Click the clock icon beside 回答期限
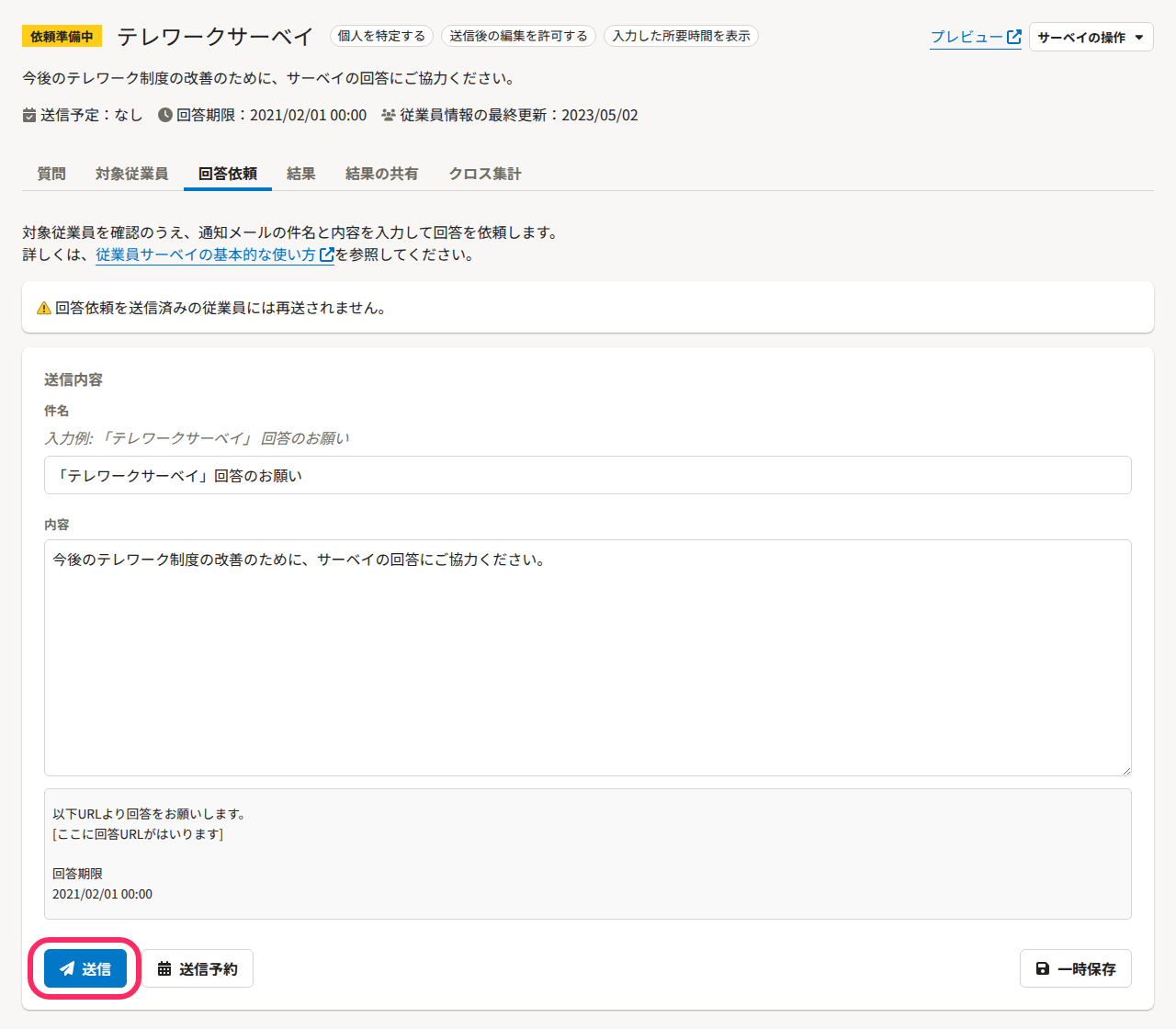1176x1029 pixels. [x=165, y=115]
